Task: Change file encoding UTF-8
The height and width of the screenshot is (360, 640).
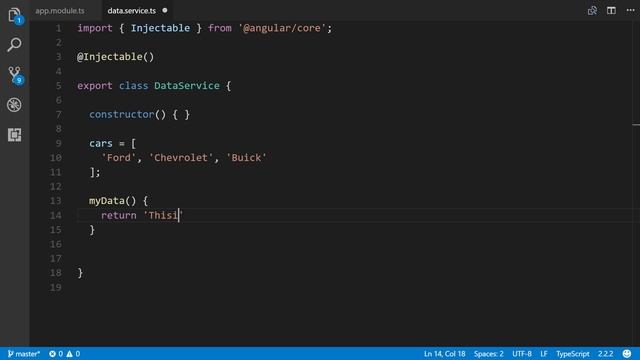Action: point(522,354)
